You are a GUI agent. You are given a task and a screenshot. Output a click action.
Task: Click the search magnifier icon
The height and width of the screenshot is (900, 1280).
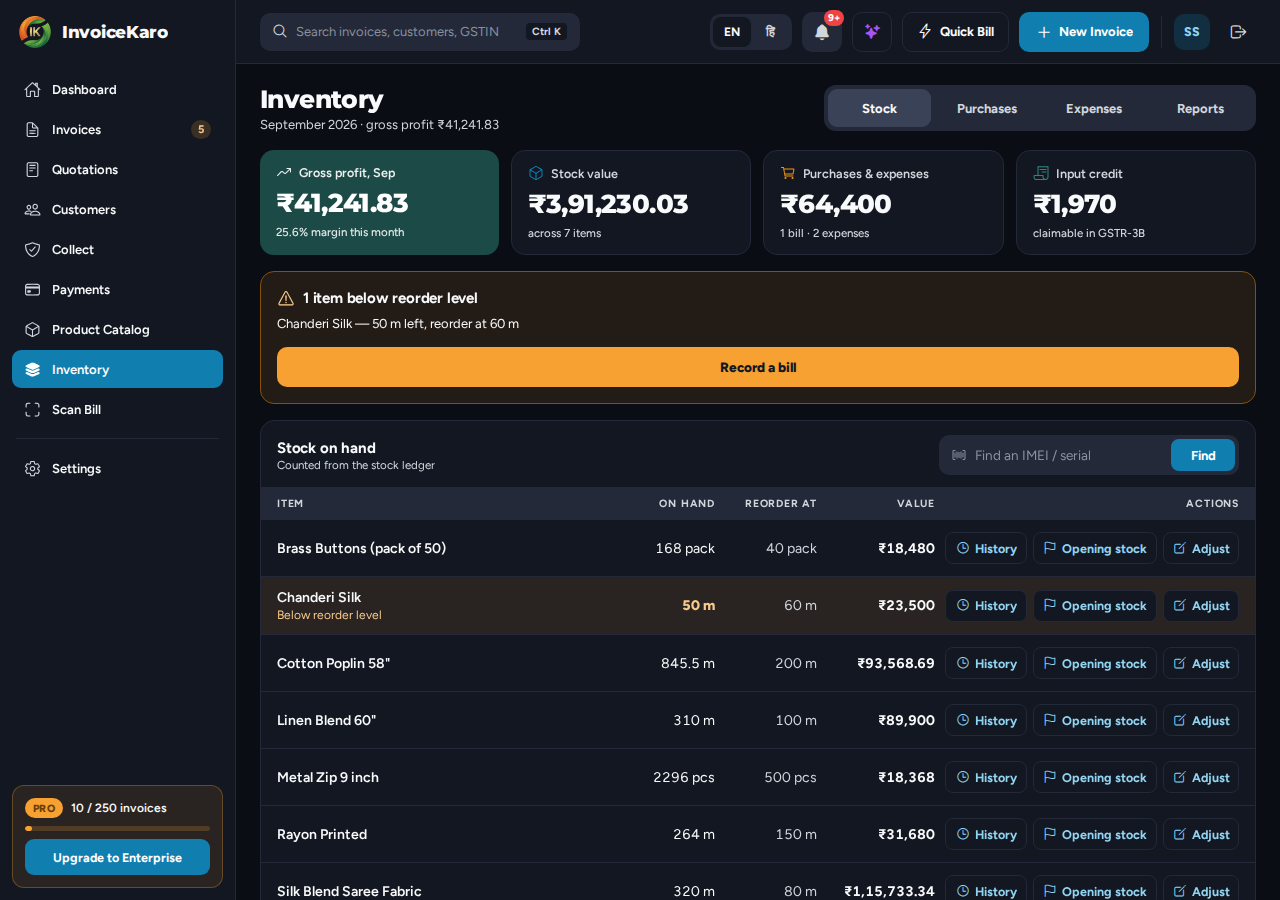[280, 31]
